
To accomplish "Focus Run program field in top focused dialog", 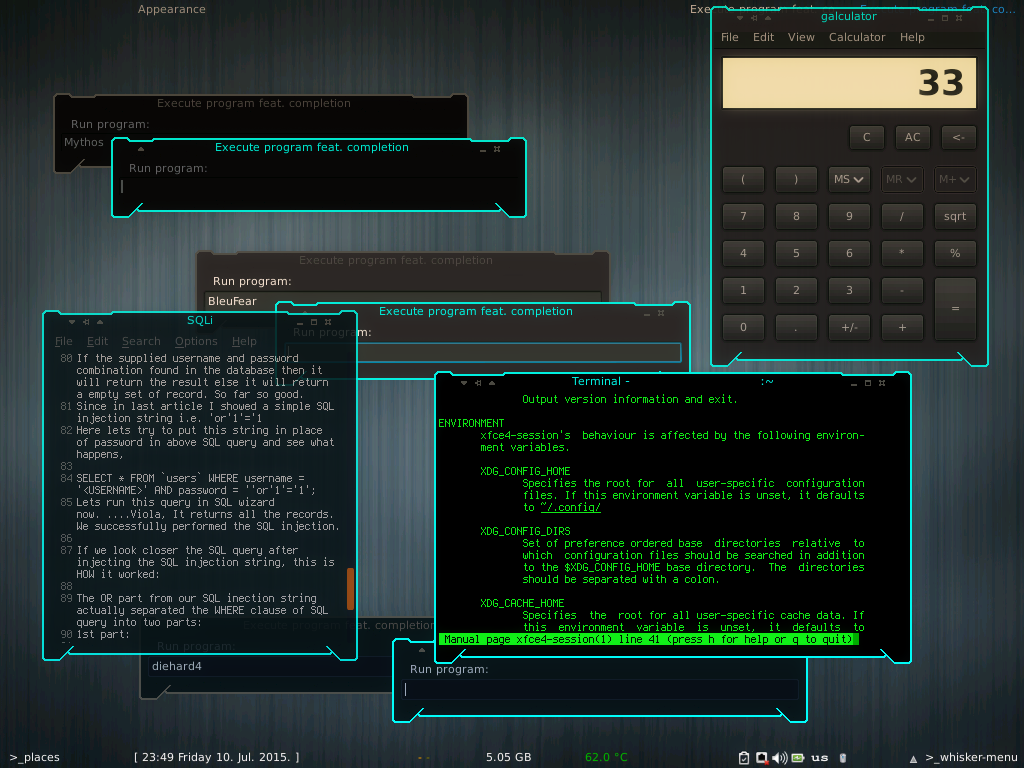I will (320, 187).
